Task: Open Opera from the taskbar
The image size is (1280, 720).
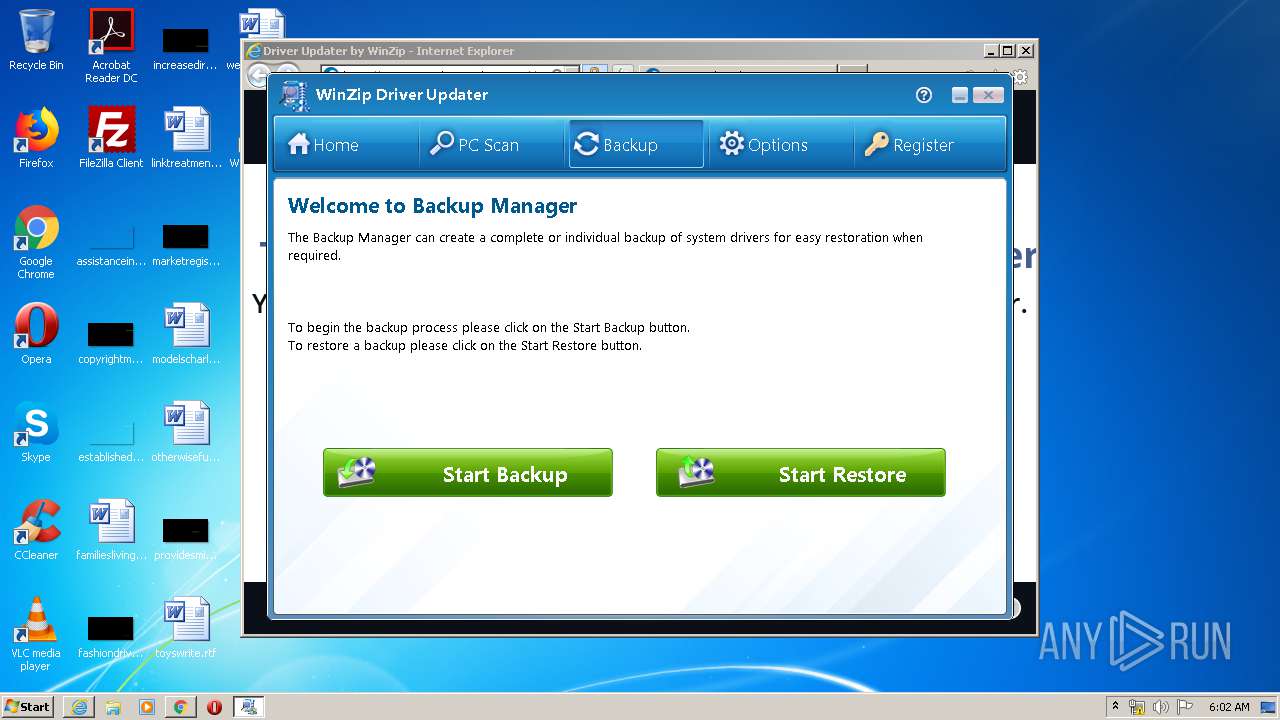Action: point(214,707)
